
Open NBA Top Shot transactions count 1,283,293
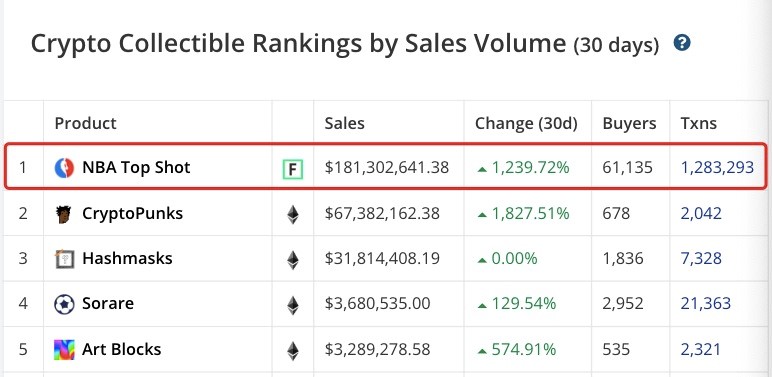coord(717,167)
